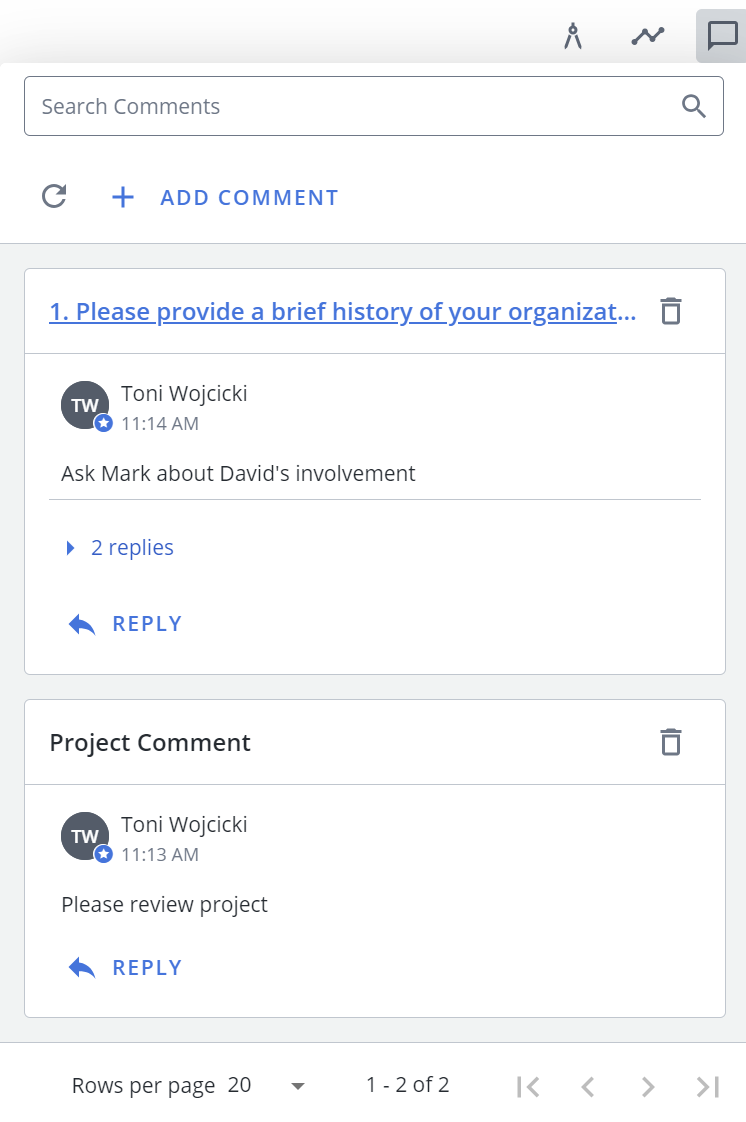The width and height of the screenshot is (746, 1122).
Task: Open the Rows per page dropdown
Action: click(266, 1086)
